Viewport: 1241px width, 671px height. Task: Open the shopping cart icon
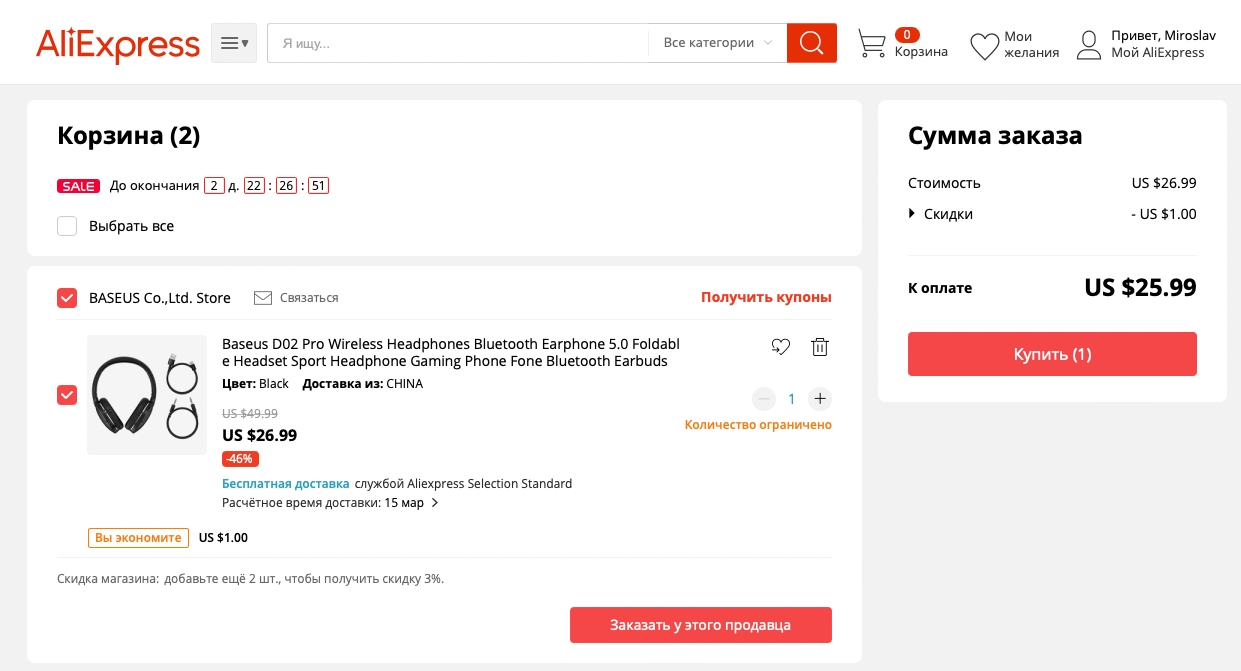pyautogui.click(x=872, y=44)
